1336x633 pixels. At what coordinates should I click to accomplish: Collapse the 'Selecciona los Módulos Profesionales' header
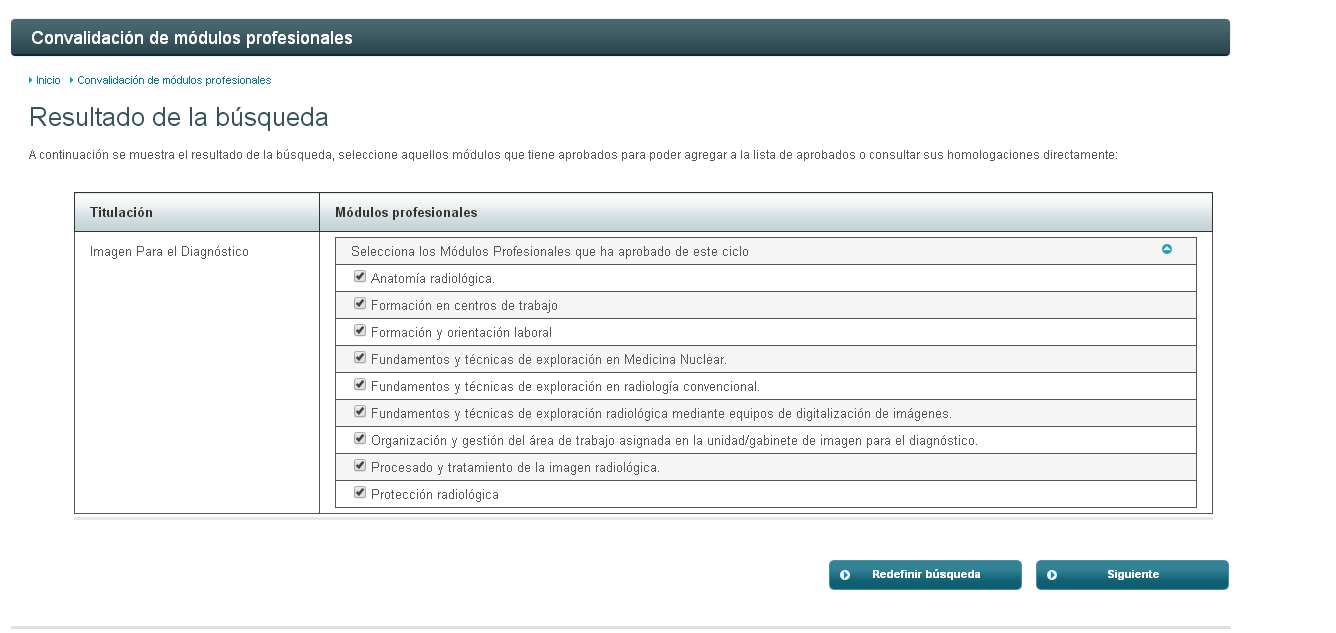pyautogui.click(x=550, y=251)
